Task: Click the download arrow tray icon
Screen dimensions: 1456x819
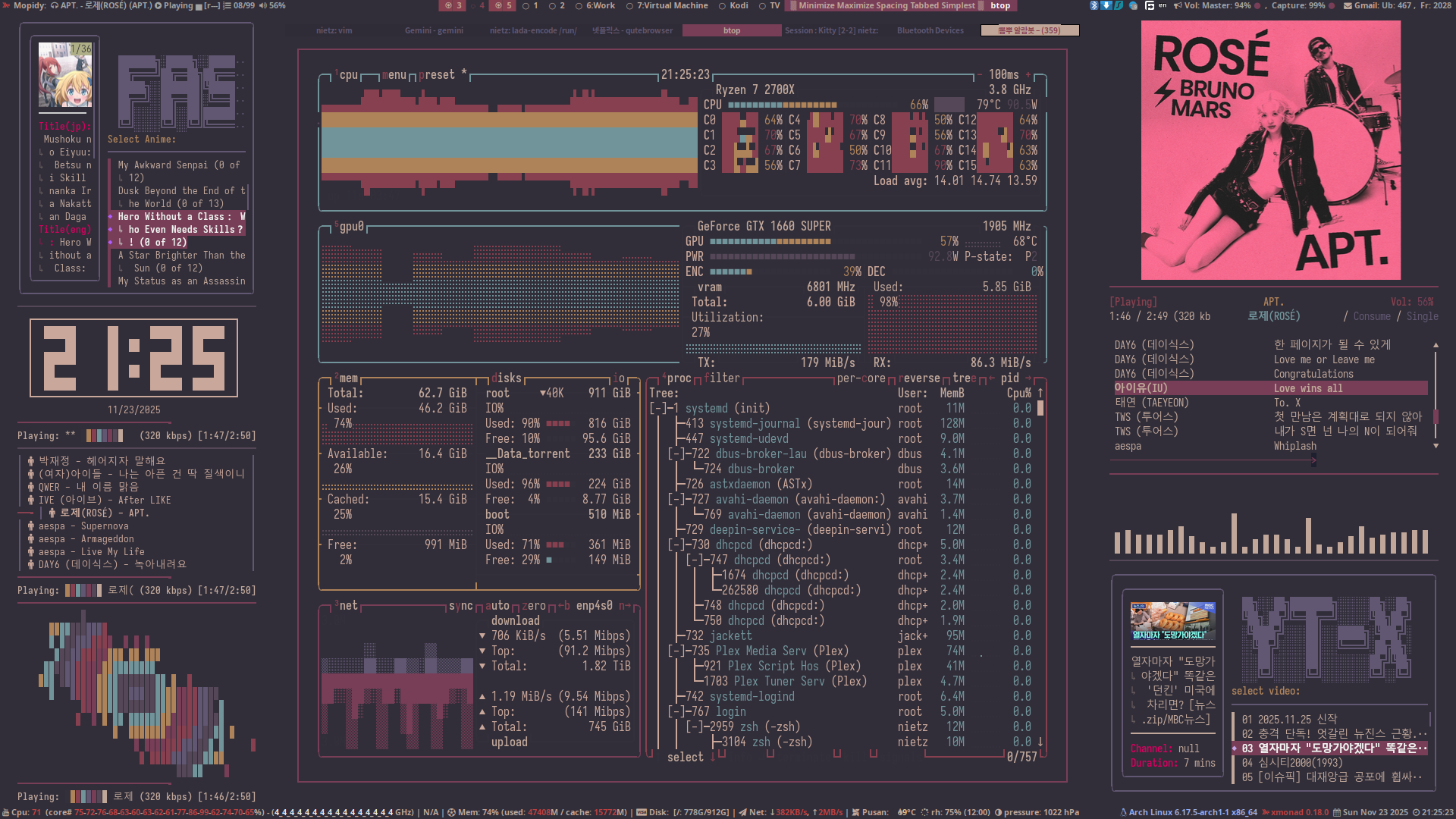Action: tap(1106, 5)
